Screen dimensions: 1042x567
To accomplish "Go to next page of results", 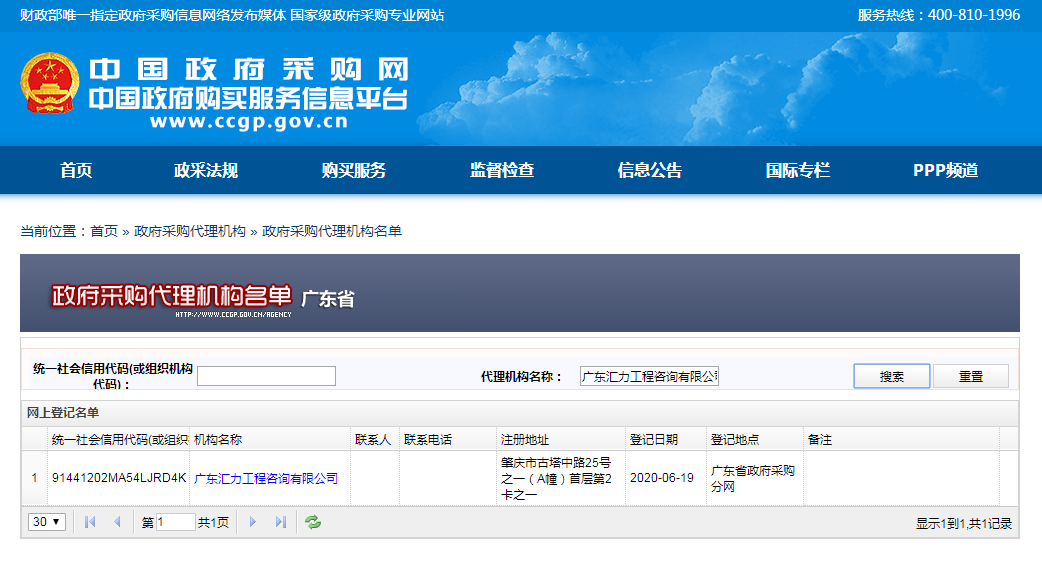I will pos(253,522).
